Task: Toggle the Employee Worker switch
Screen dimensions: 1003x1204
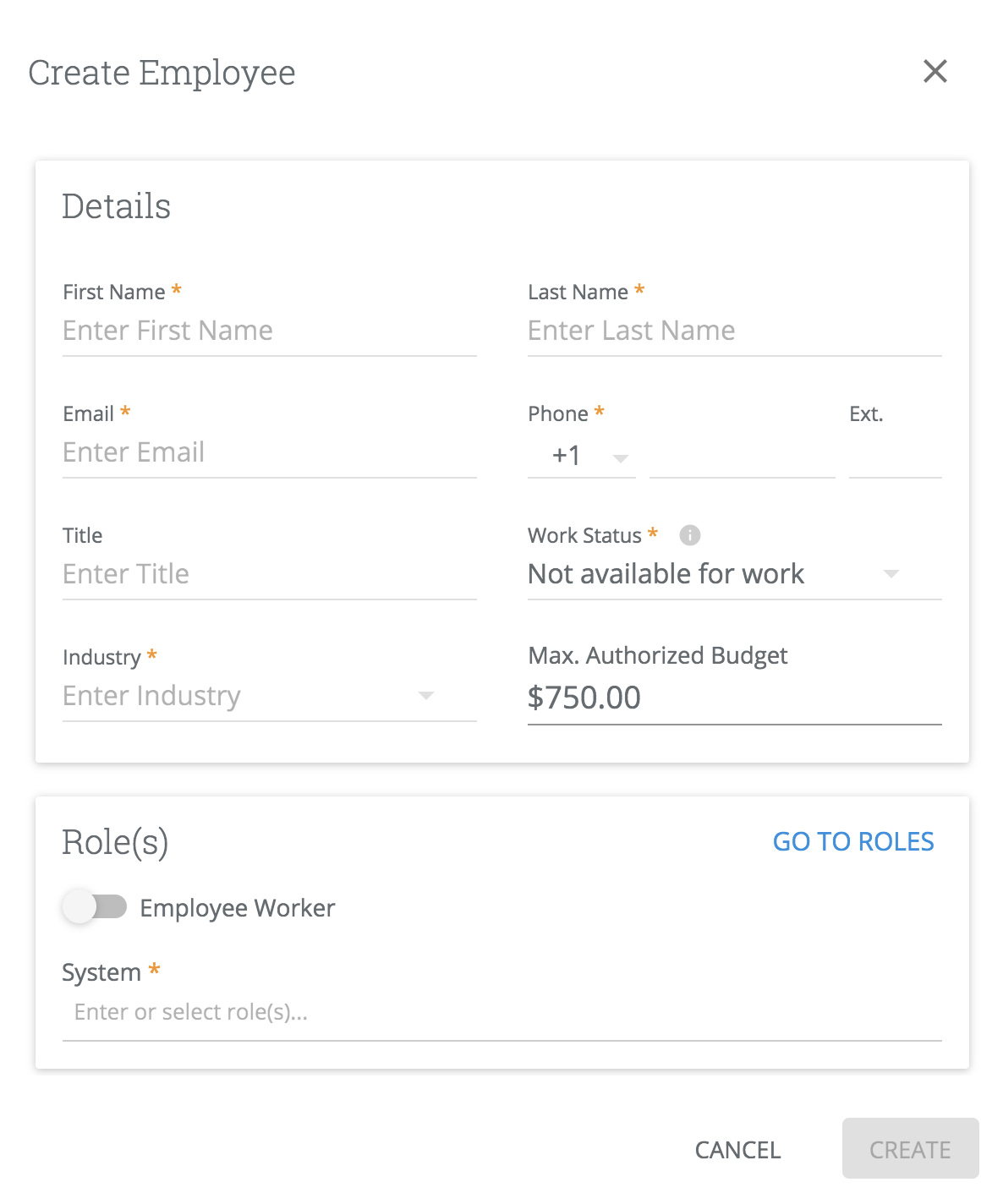Action: pos(94,907)
